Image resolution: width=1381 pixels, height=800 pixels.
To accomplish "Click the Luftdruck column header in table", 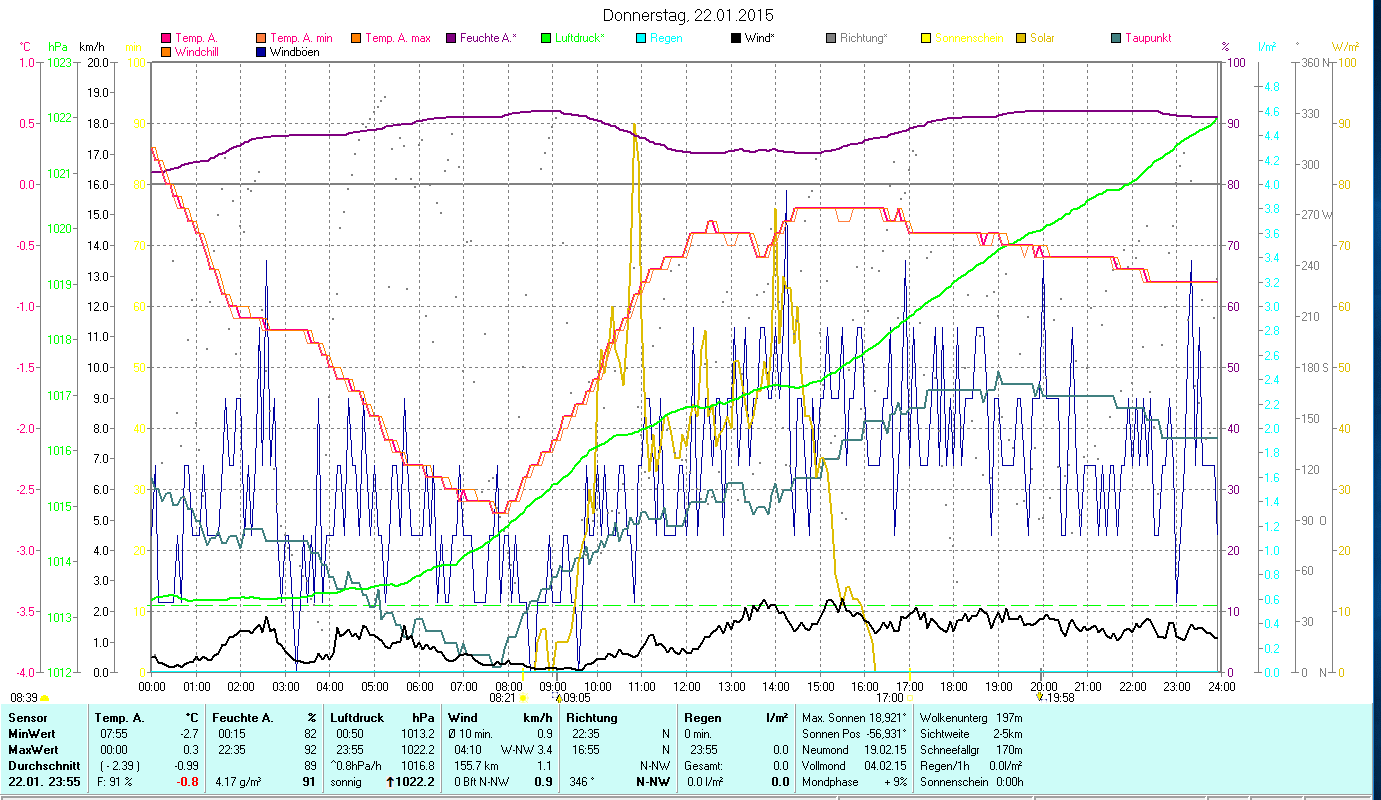I will (356, 718).
